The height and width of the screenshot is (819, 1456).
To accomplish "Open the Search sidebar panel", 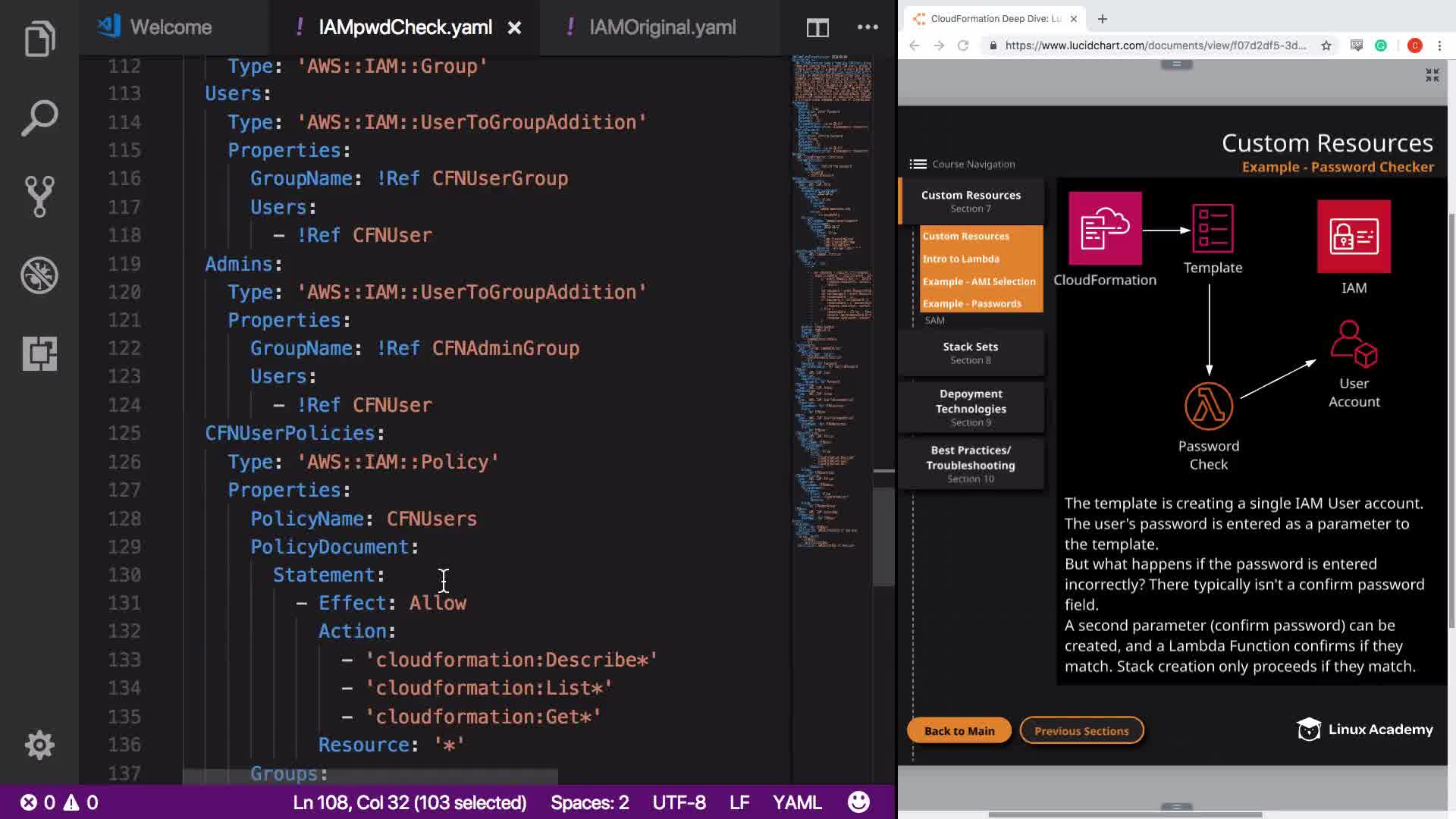I will tap(39, 118).
